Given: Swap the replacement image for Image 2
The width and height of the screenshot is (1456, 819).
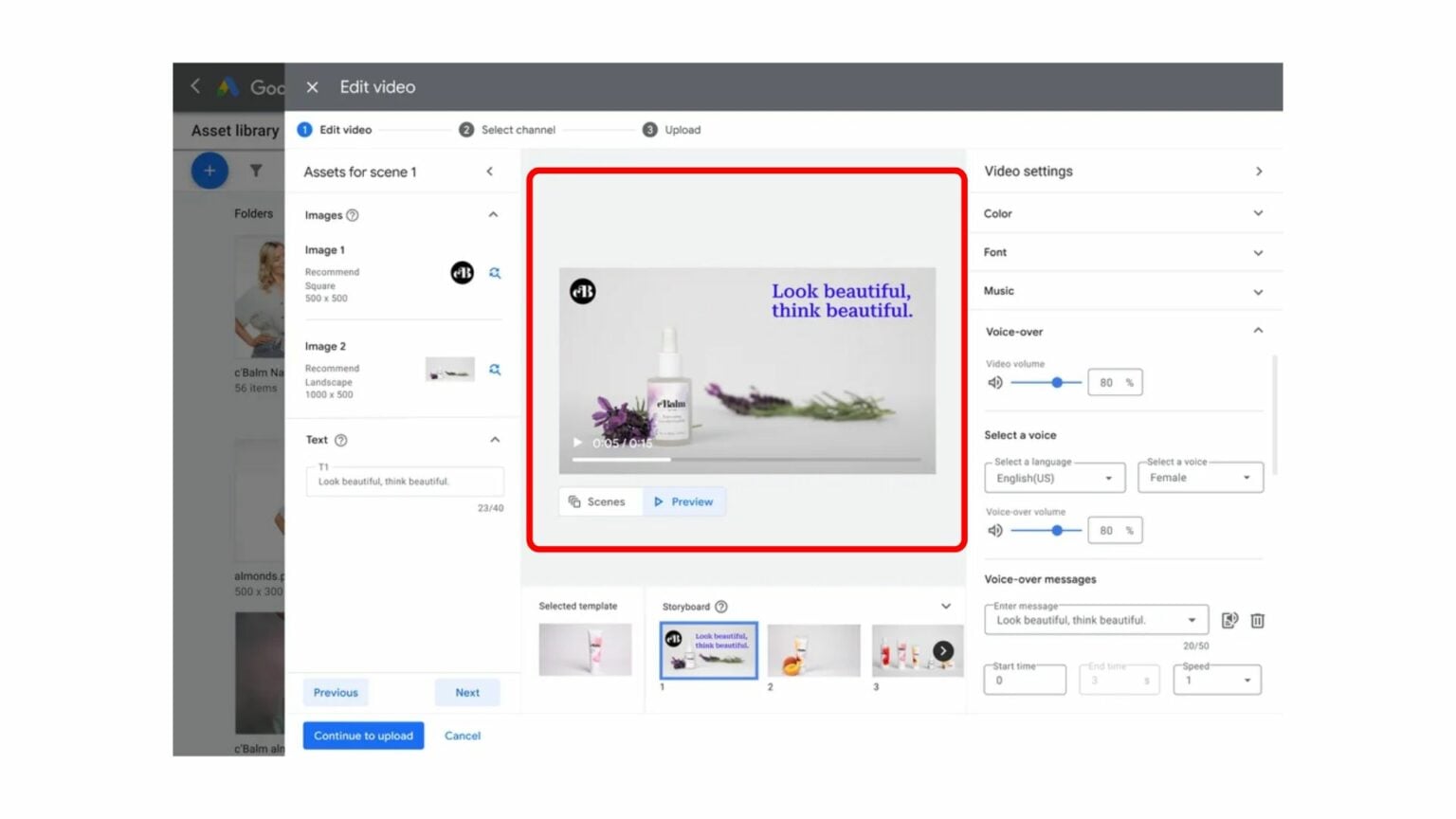Looking at the screenshot, I should coord(495,370).
